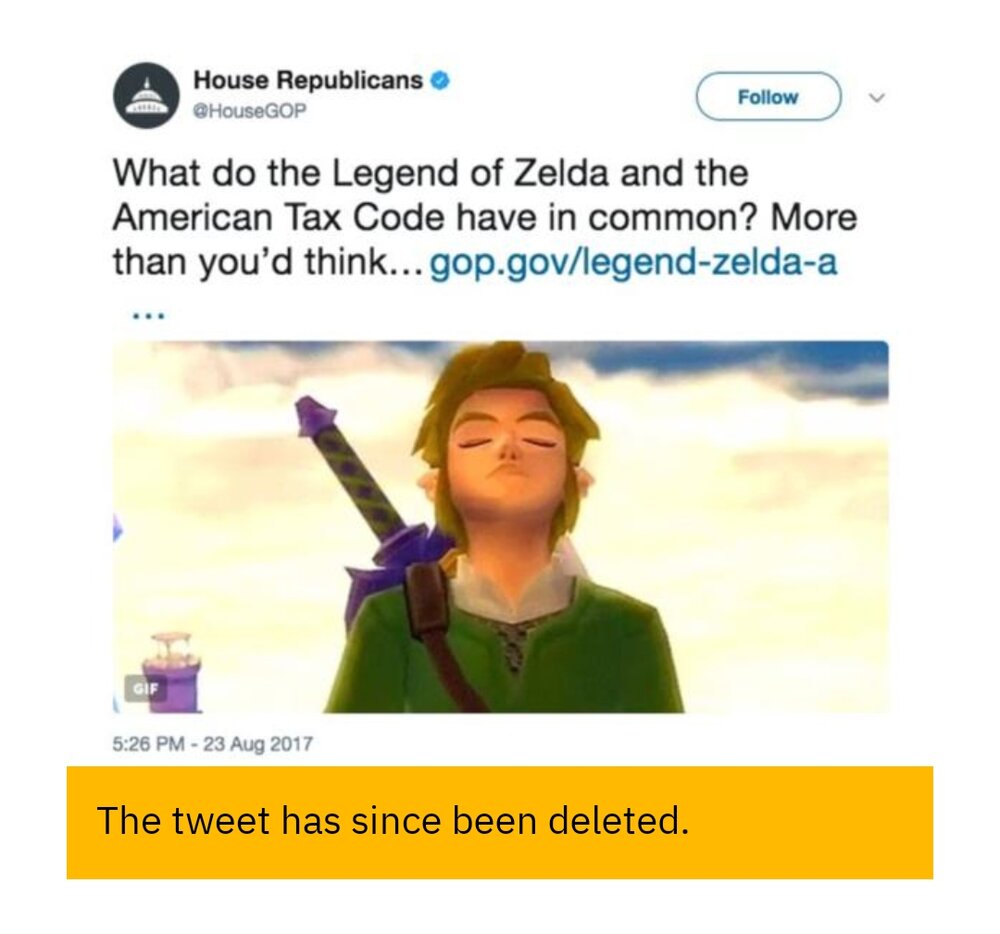Expand the blue ellipsis below the tweet text

pos(148,314)
